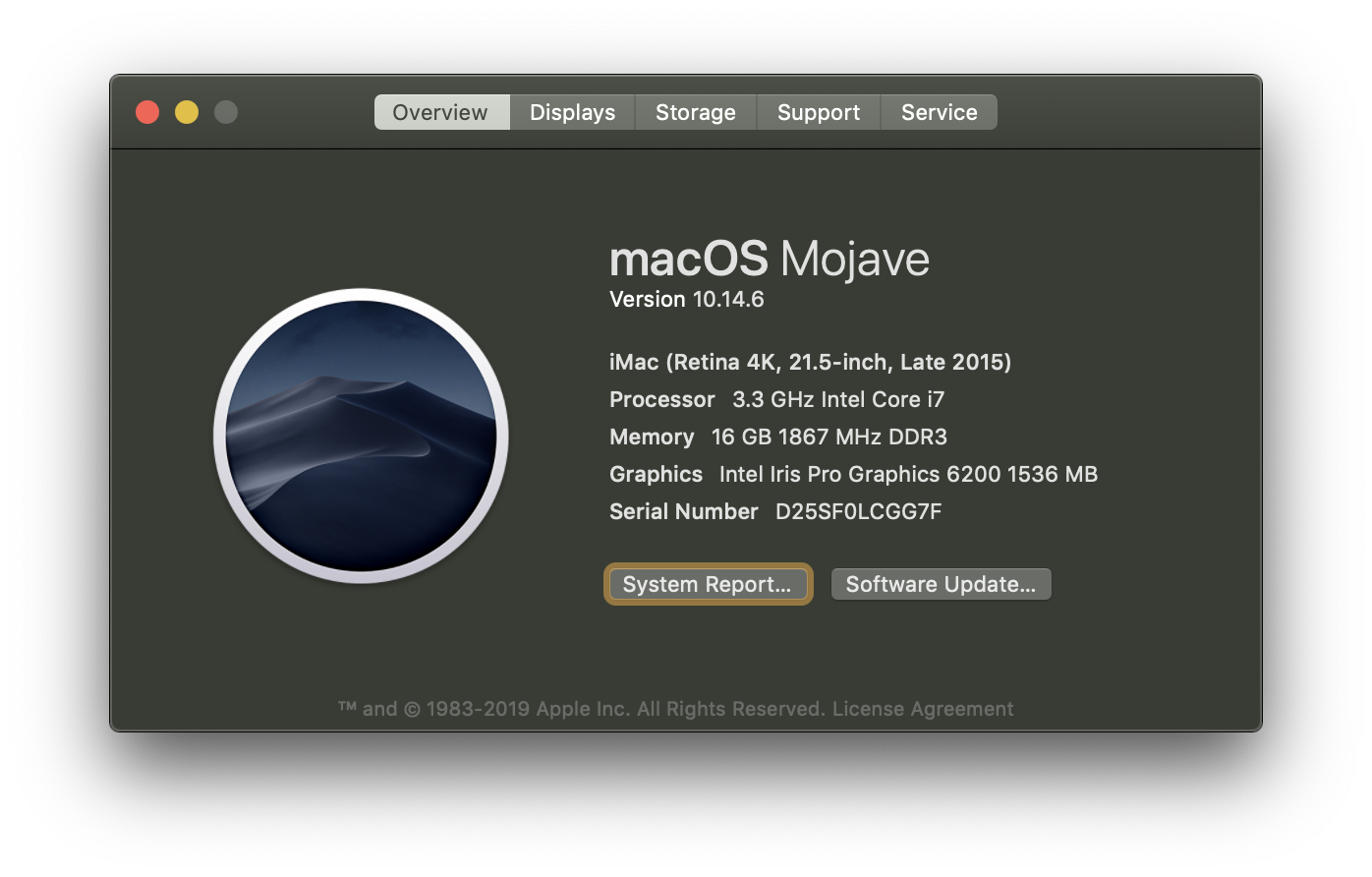Click the Serial Number label
Image resolution: width=1372 pixels, height=877 pixels.
pos(683,512)
